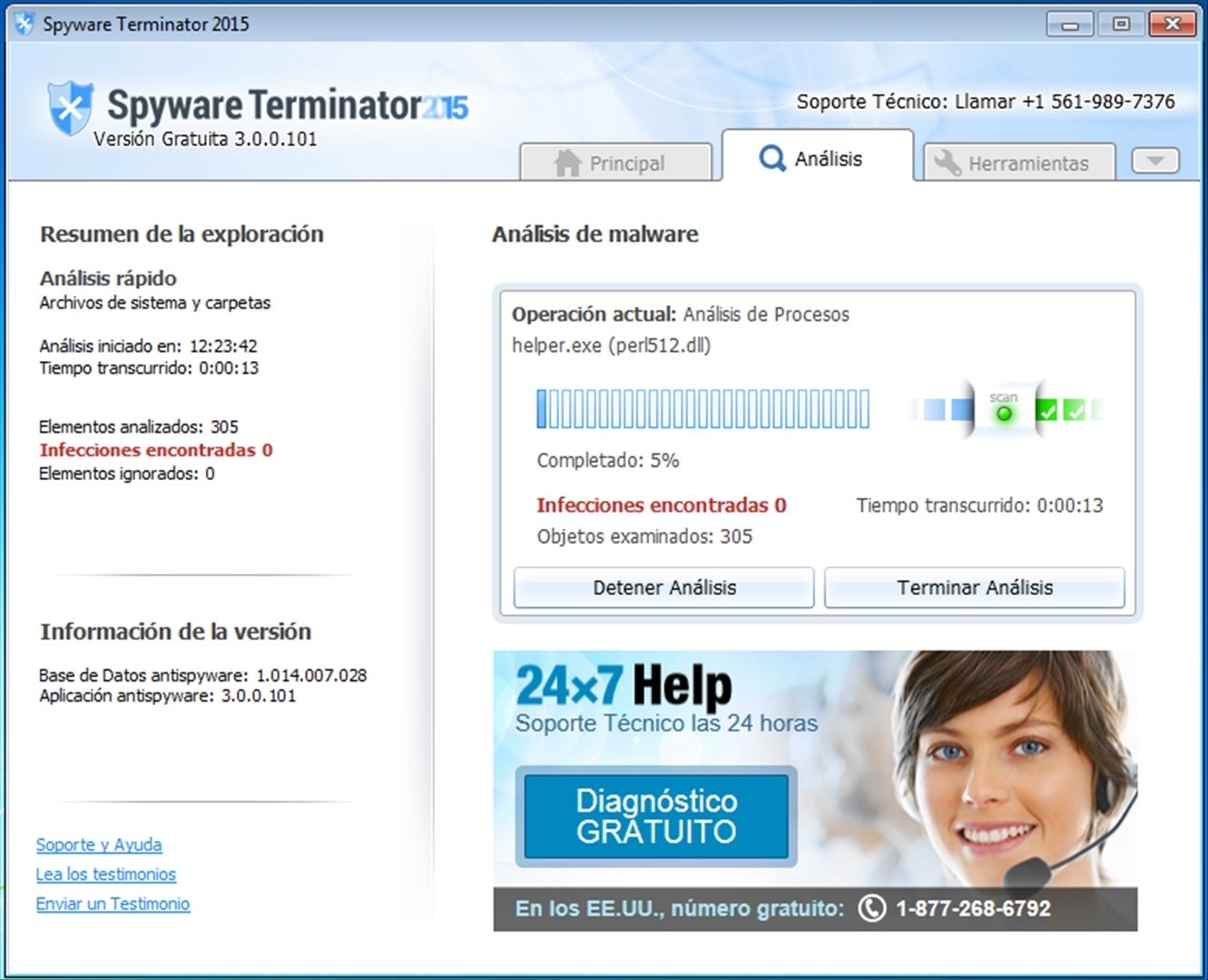This screenshot has height=980, width=1208.
Task: Click 'Aplicación antispyware: 3.0.0.101' text
Action: 168,696
